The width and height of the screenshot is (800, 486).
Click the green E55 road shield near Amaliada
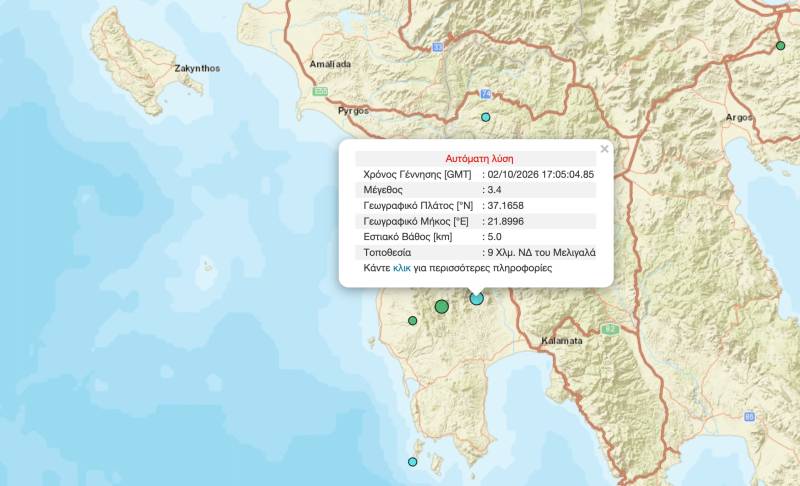(x=320, y=91)
